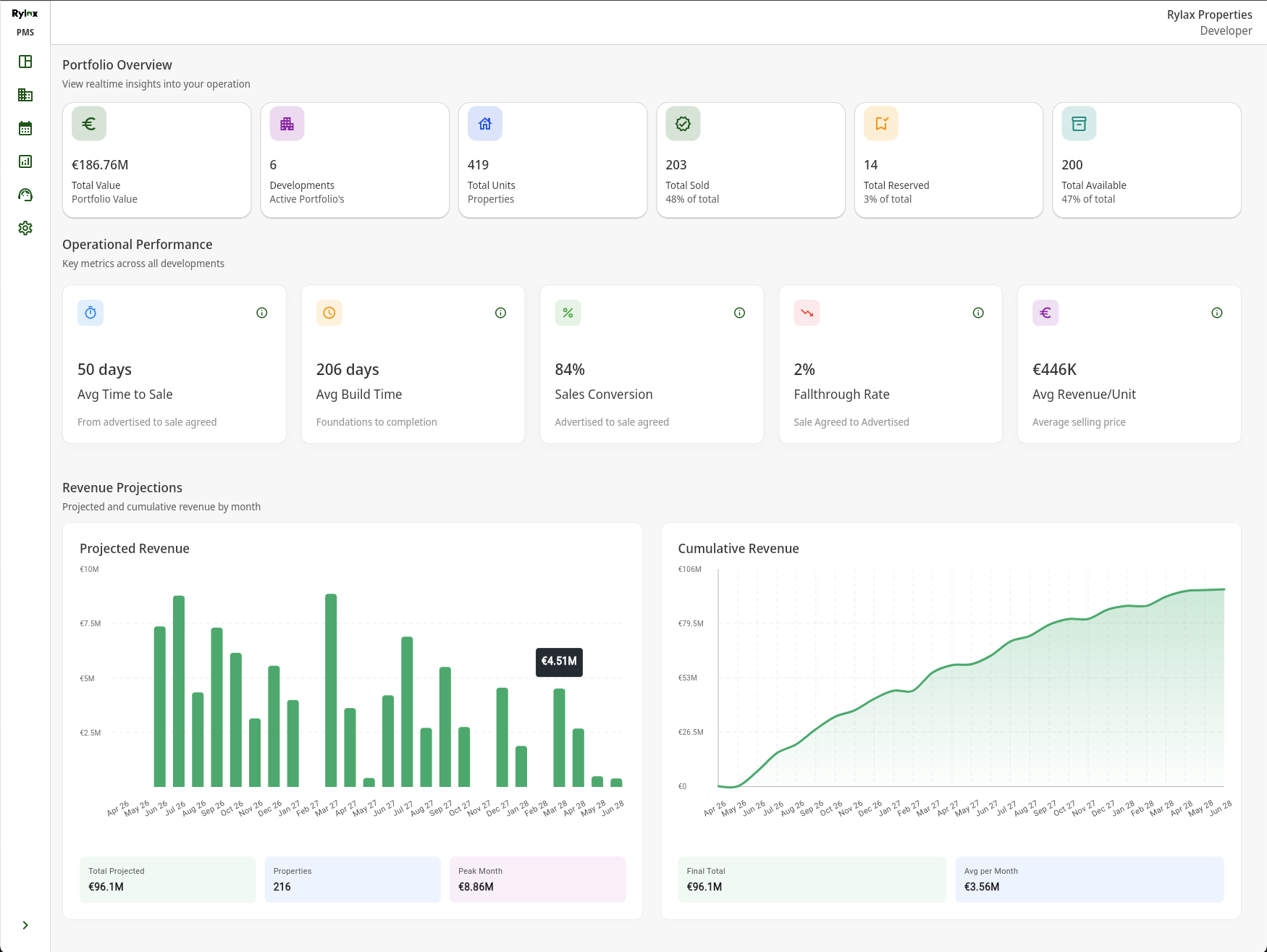This screenshot has height=952, width=1267.
Task: Select the home icon on Total Units card
Action: (484, 123)
